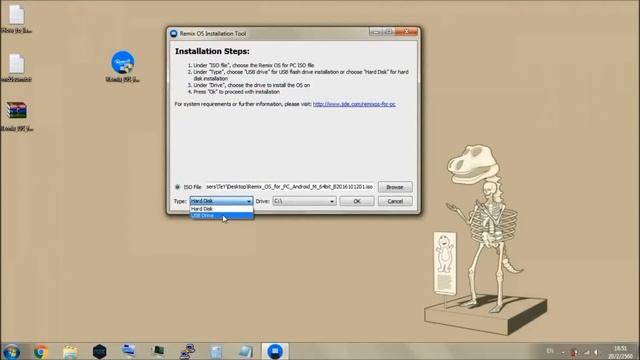Click the Browse button for ISO file
Image resolution: width=640 pixels, height=360 pixels.
[395, 187]
